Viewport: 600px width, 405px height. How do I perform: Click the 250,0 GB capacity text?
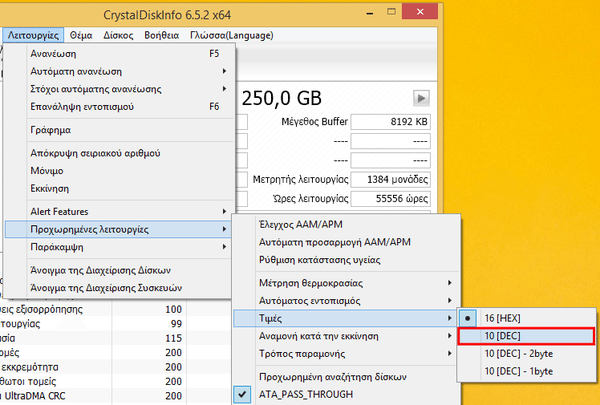point(282,98)
